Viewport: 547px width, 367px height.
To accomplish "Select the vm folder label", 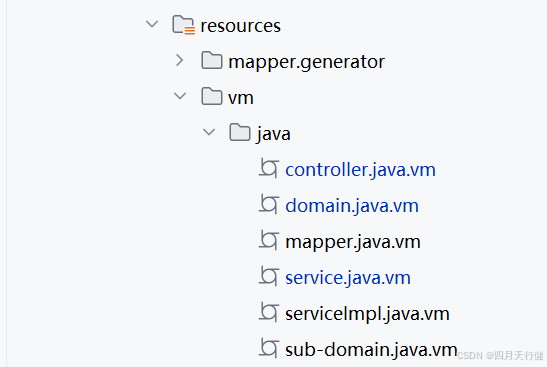I will (x=241, y=98).
